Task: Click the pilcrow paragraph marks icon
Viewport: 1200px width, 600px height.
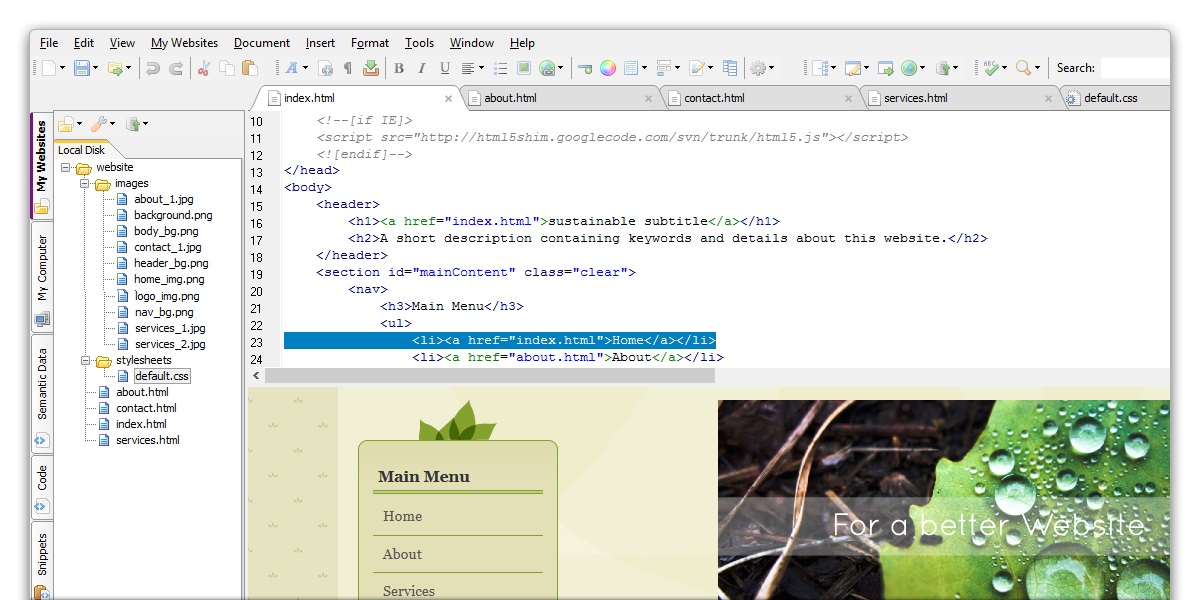Action: point(348,68)
